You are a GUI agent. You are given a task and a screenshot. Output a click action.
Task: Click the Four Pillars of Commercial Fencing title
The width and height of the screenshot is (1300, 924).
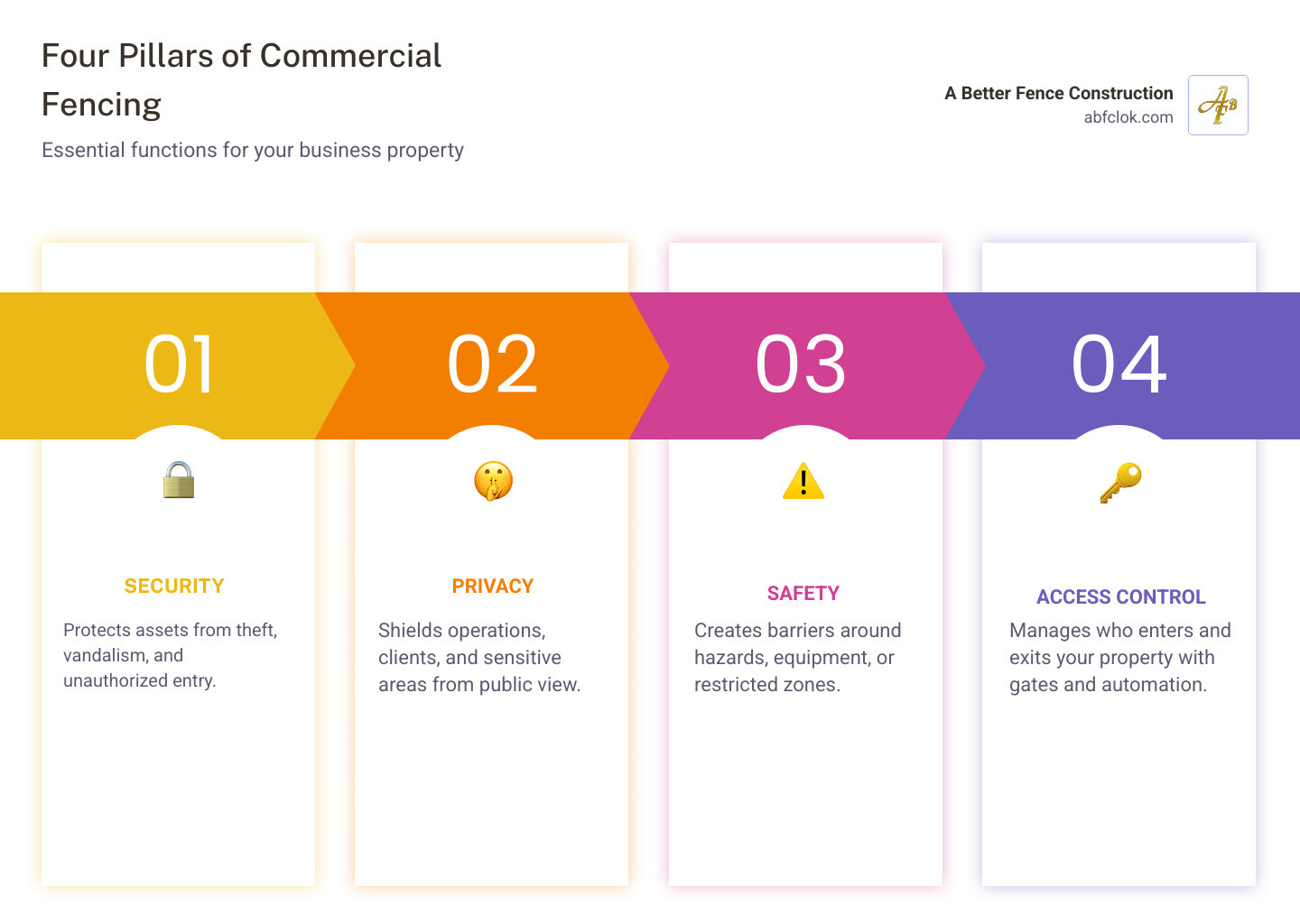[x=241, y=79]
